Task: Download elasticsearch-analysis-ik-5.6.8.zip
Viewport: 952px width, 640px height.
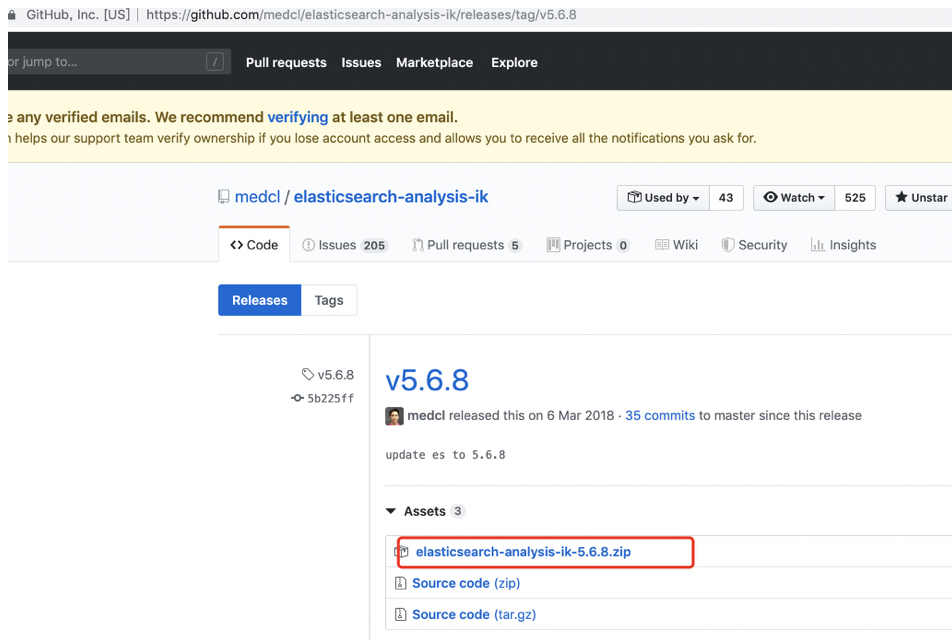Action: 523,551
